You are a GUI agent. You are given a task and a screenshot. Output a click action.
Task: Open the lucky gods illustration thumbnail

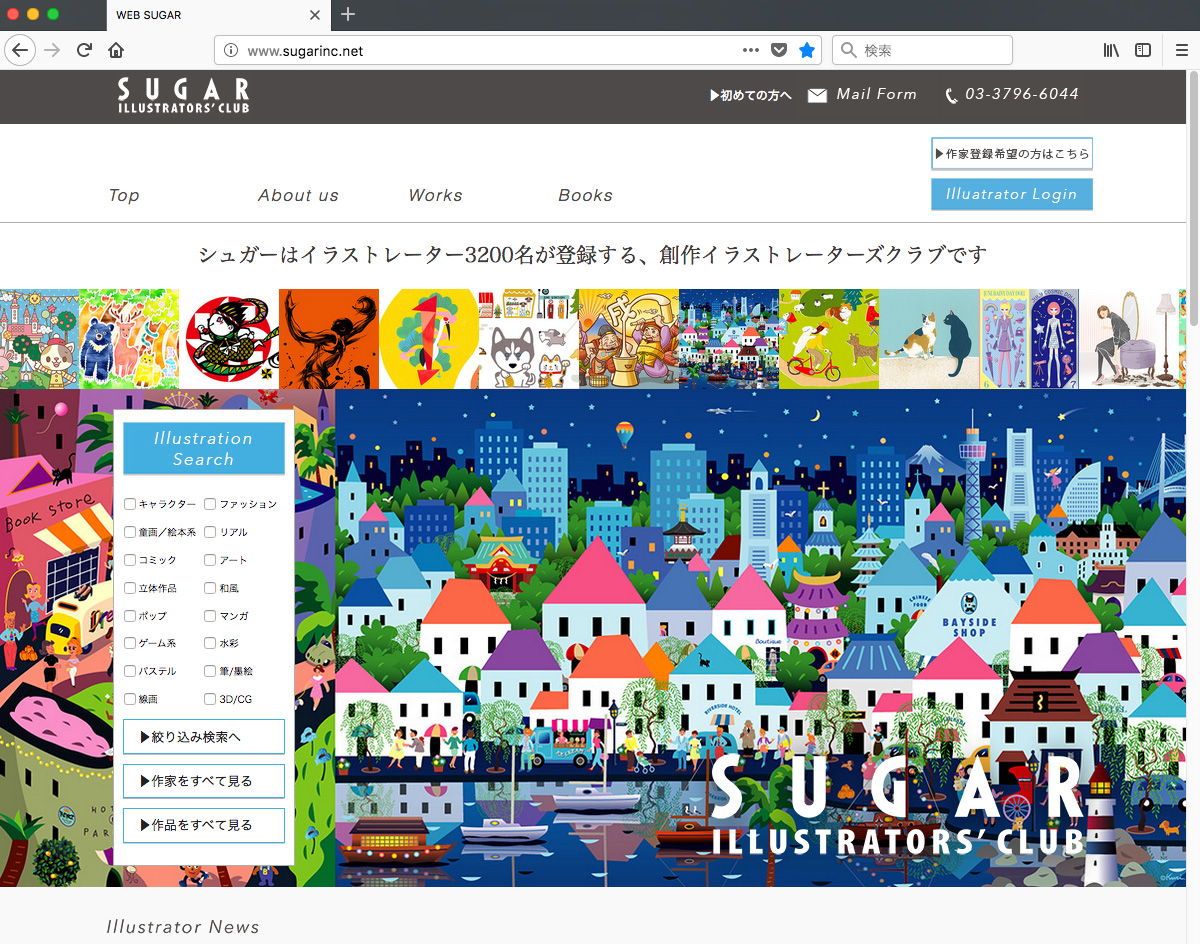click(629, 339)
